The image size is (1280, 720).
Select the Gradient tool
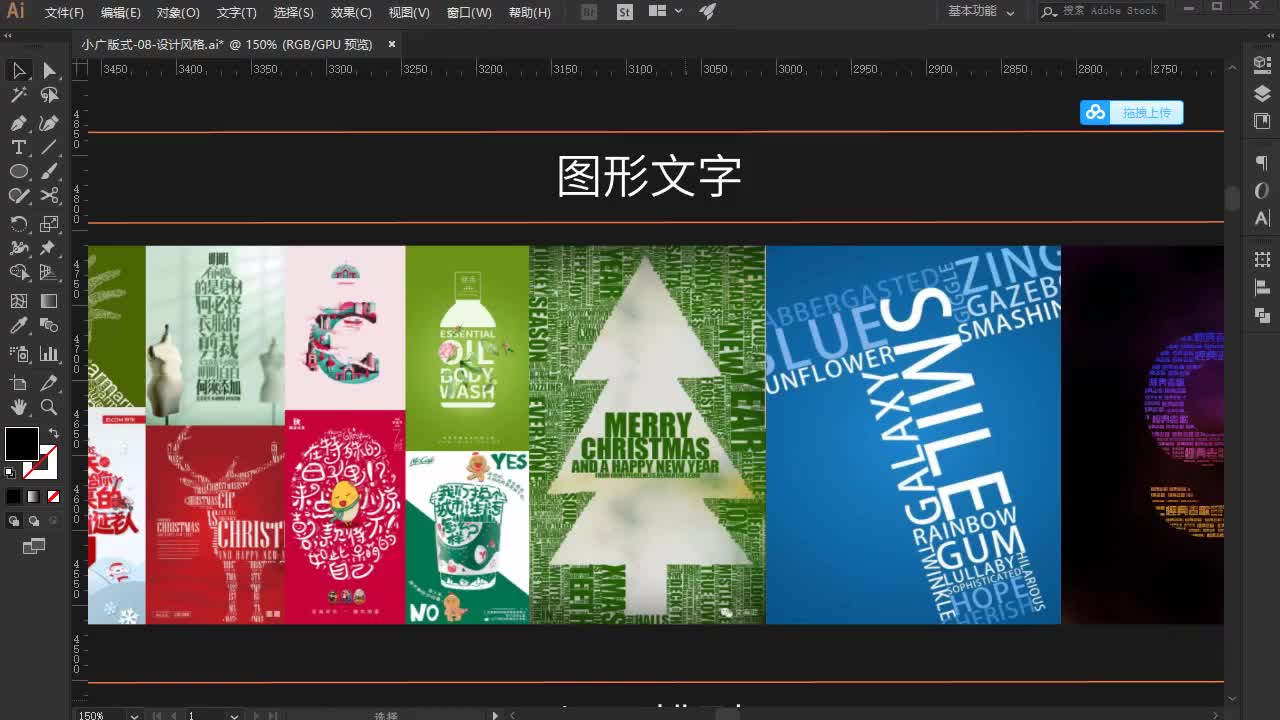pyautogui.click(x=49, y=301)
